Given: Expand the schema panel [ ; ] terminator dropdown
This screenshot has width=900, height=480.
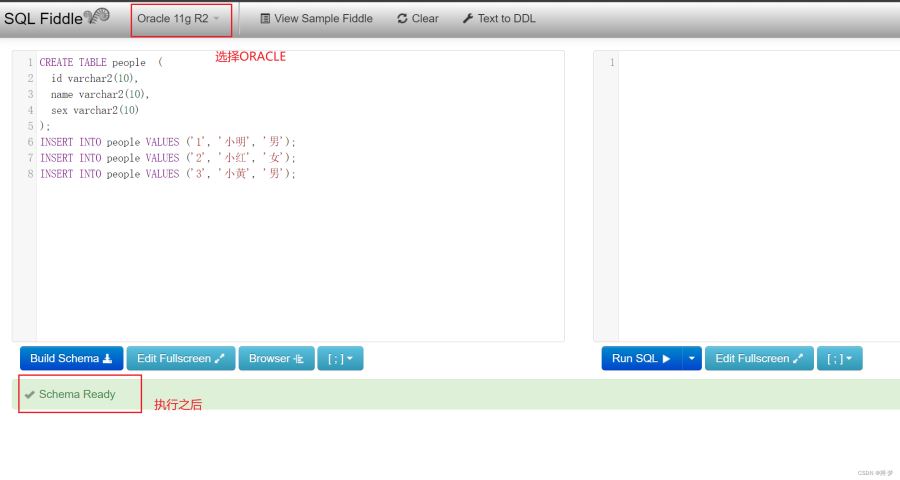Looking at the screenshot, I should tap(340, 358).
